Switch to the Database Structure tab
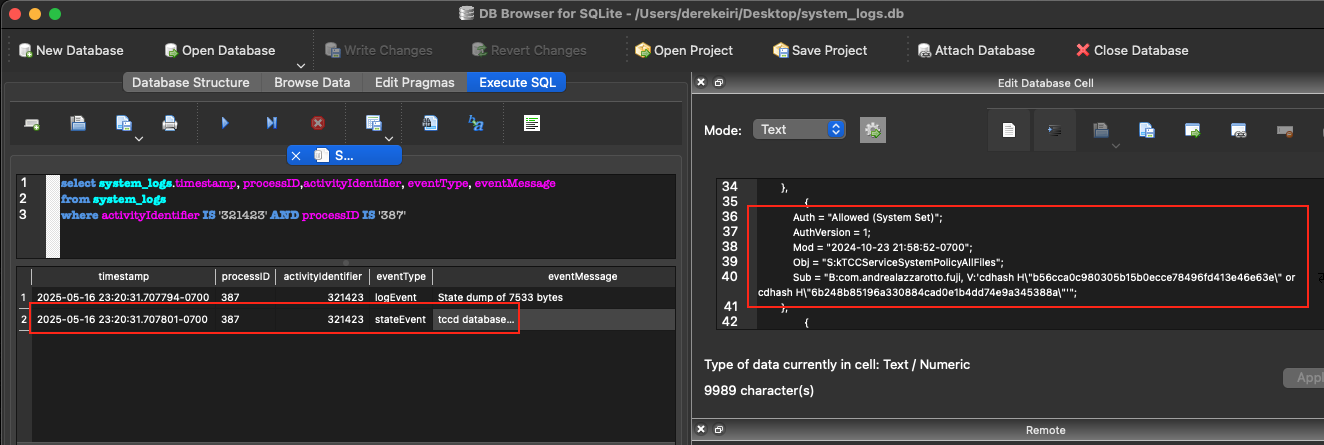1324x445 pixels. click(x=190, y=82)
